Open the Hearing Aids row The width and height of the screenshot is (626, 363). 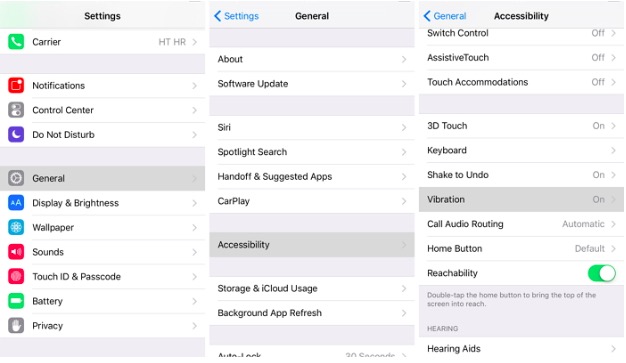click(521, 349)
